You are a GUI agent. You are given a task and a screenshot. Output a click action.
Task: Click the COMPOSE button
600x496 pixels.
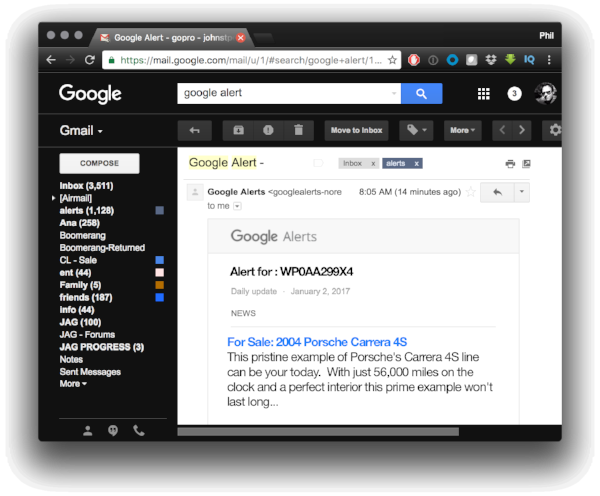pyautogui.click(x=99, y=163)
